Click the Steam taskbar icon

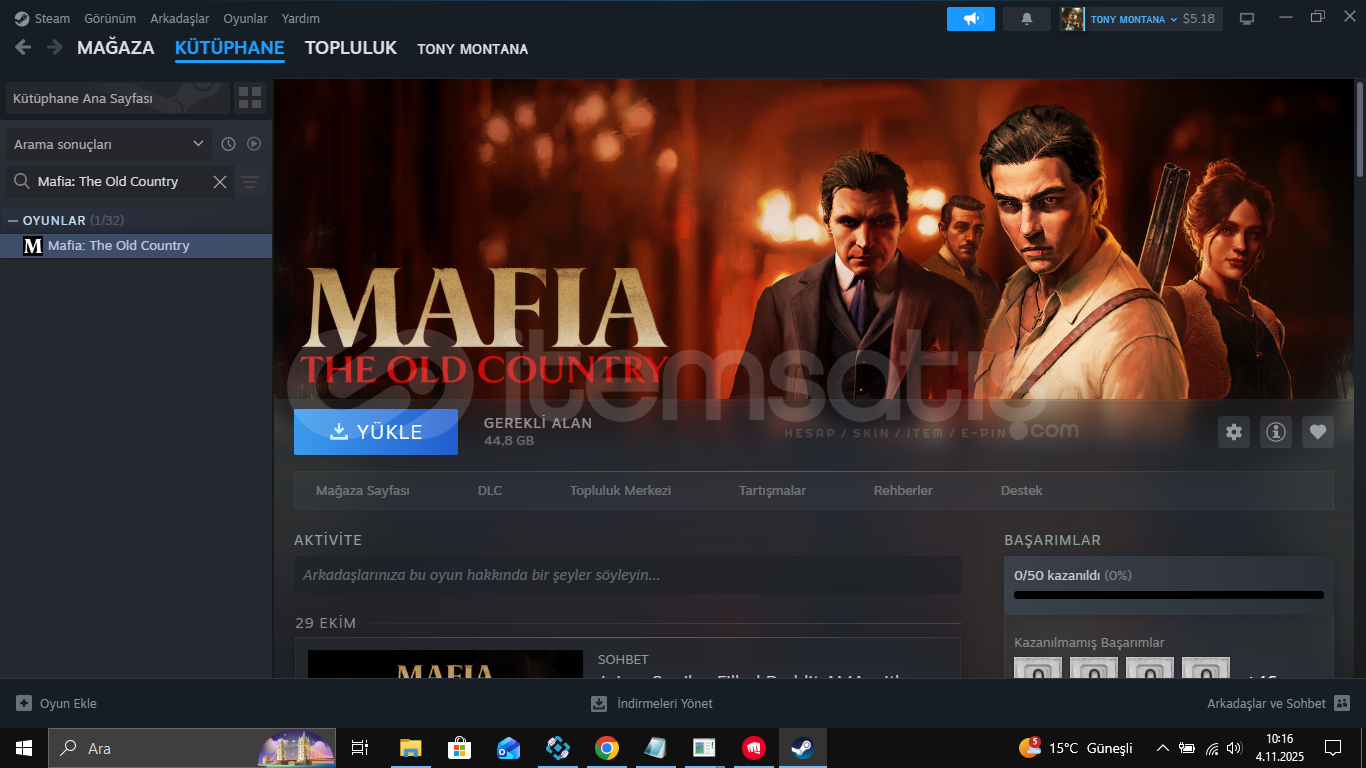point(802,748)
